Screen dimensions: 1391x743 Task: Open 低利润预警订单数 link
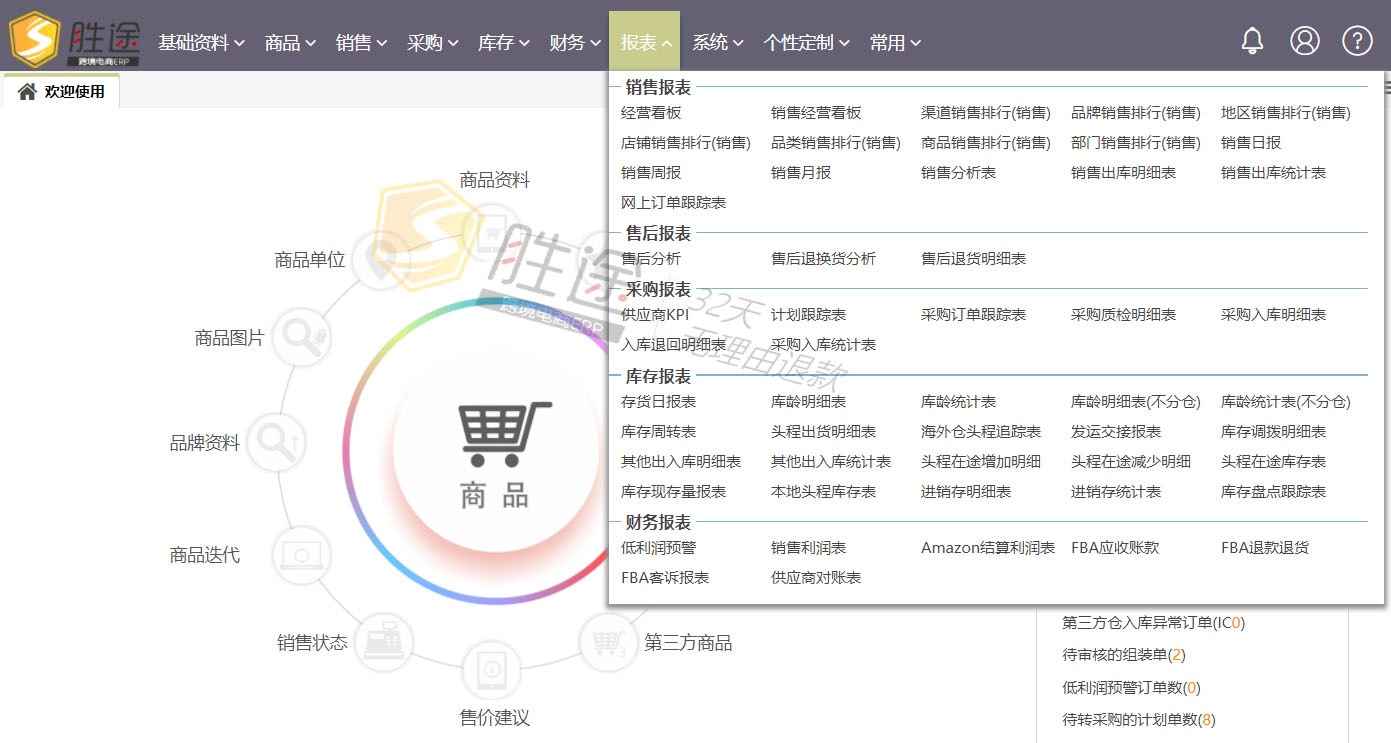pyautogui.click(x=1131, y=688)
